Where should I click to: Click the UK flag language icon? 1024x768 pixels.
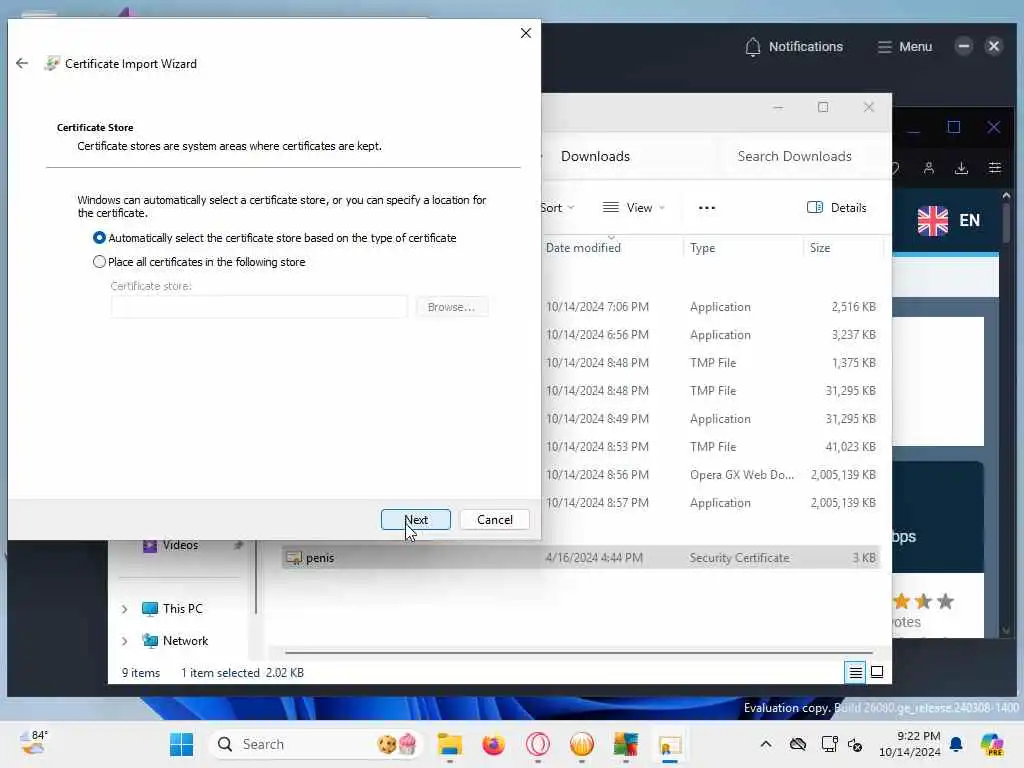[x=933, y=220]
